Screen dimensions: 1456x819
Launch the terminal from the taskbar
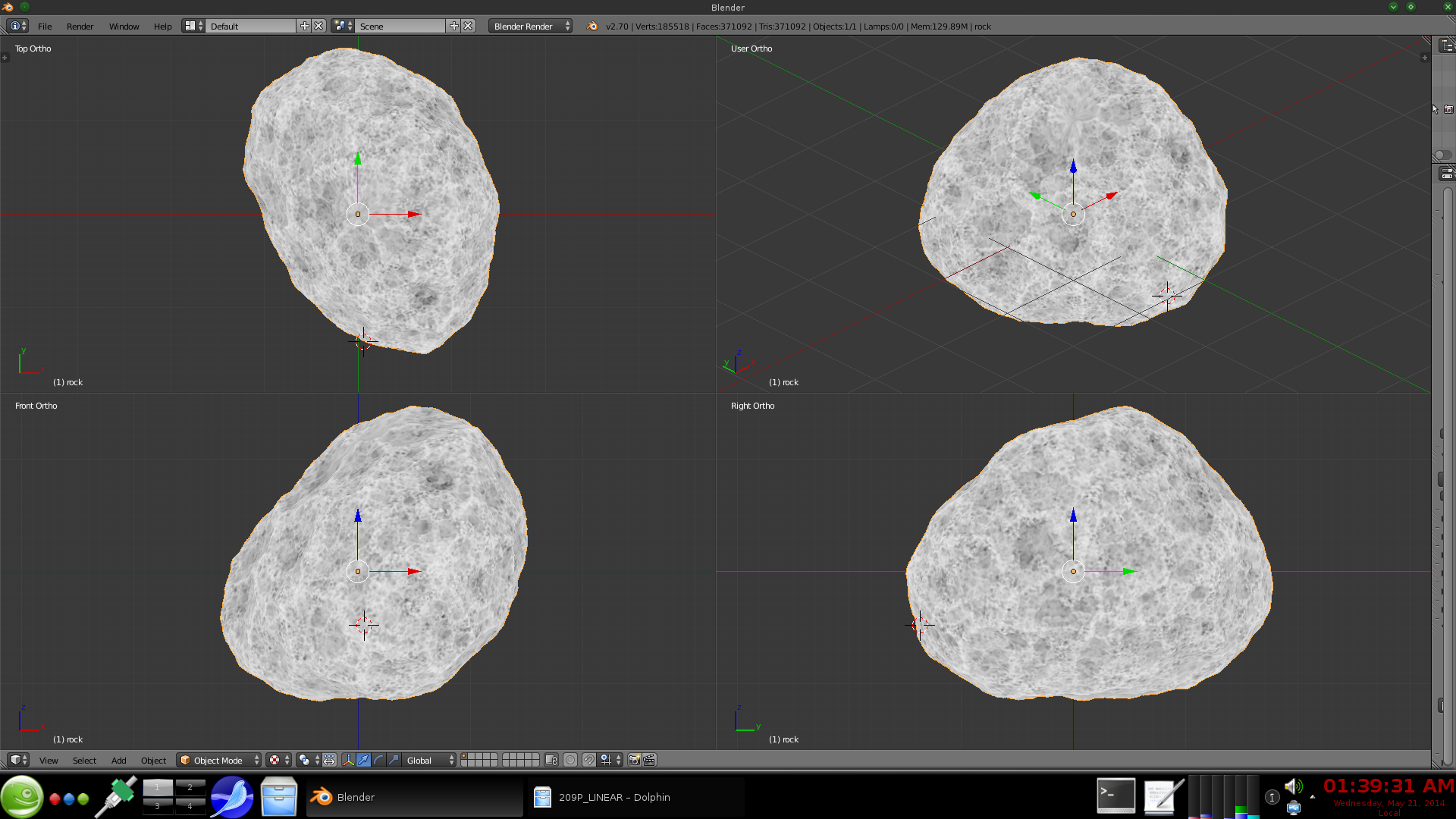(x=1116, y=796)
